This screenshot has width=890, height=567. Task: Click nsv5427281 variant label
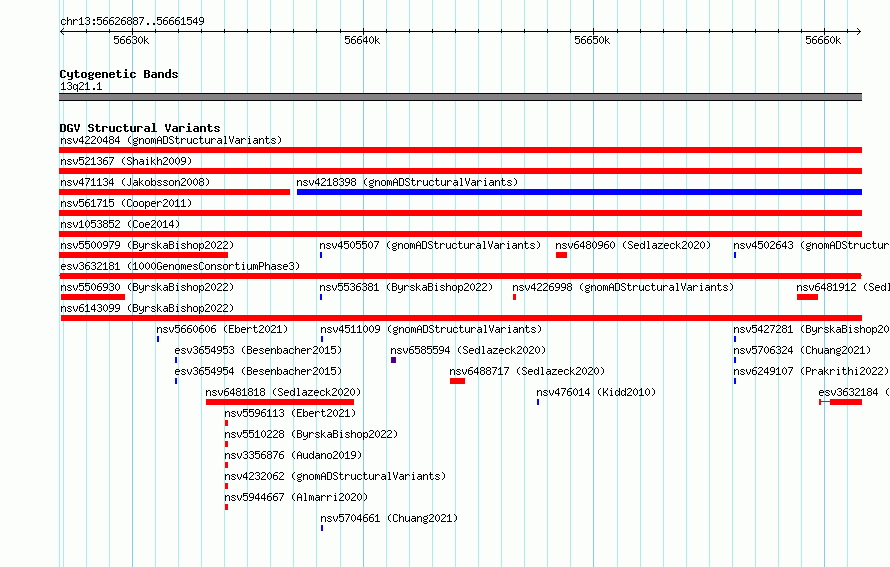(x=811, y=329)
